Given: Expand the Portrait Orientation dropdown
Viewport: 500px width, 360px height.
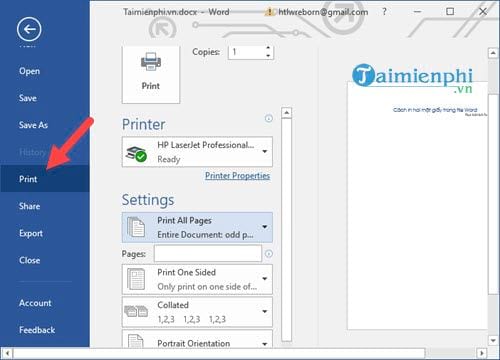Looking at the screenshot, I should [197, 339].
